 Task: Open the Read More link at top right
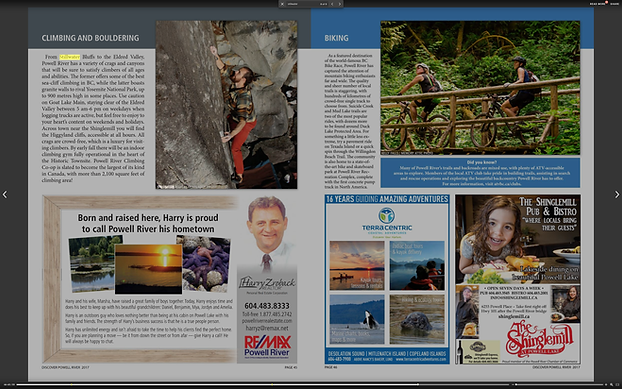click(597, 4)
